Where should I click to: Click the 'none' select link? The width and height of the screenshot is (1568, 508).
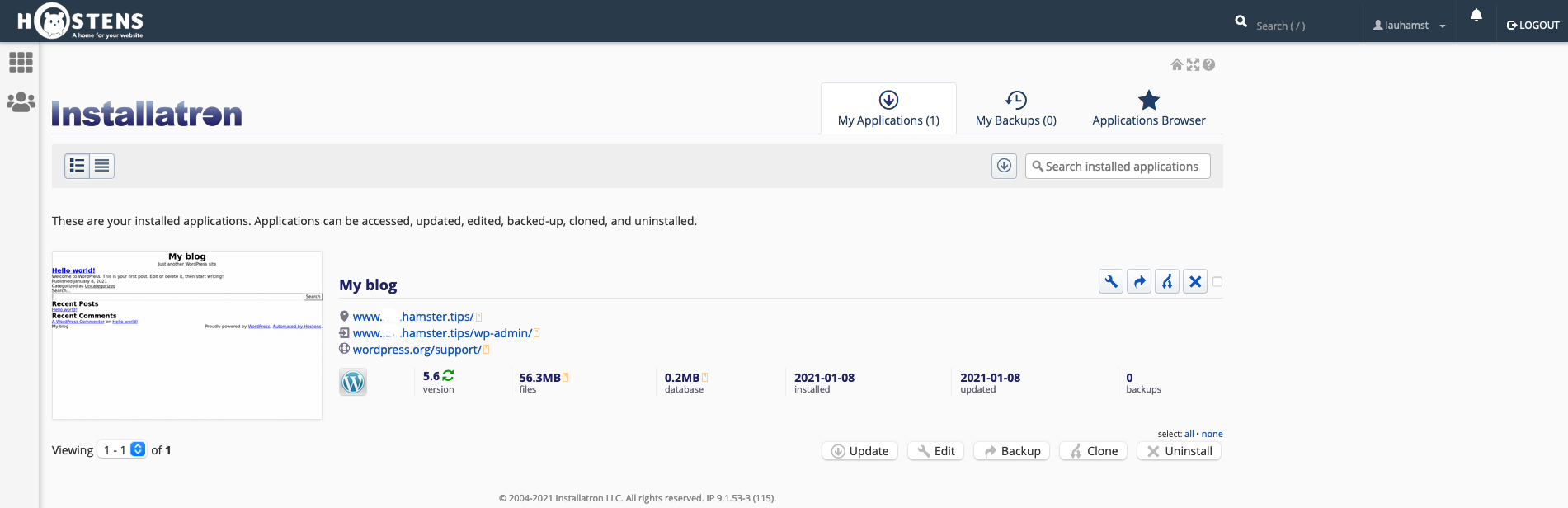1212,434
